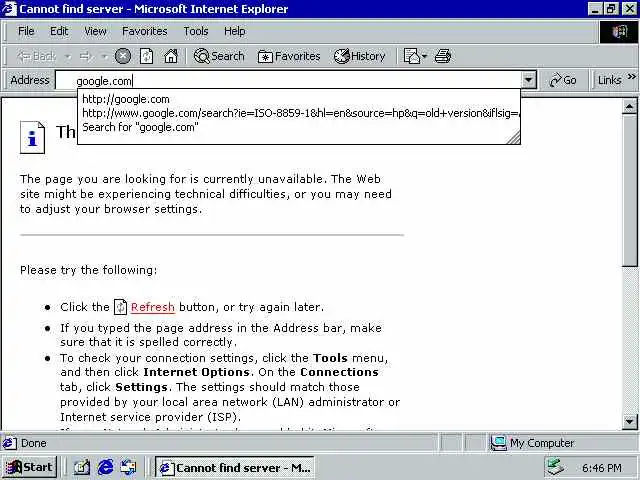Go to the Home page icon
Image resolution: width=640 pixels, height=480 pixels.
[171, 56]
